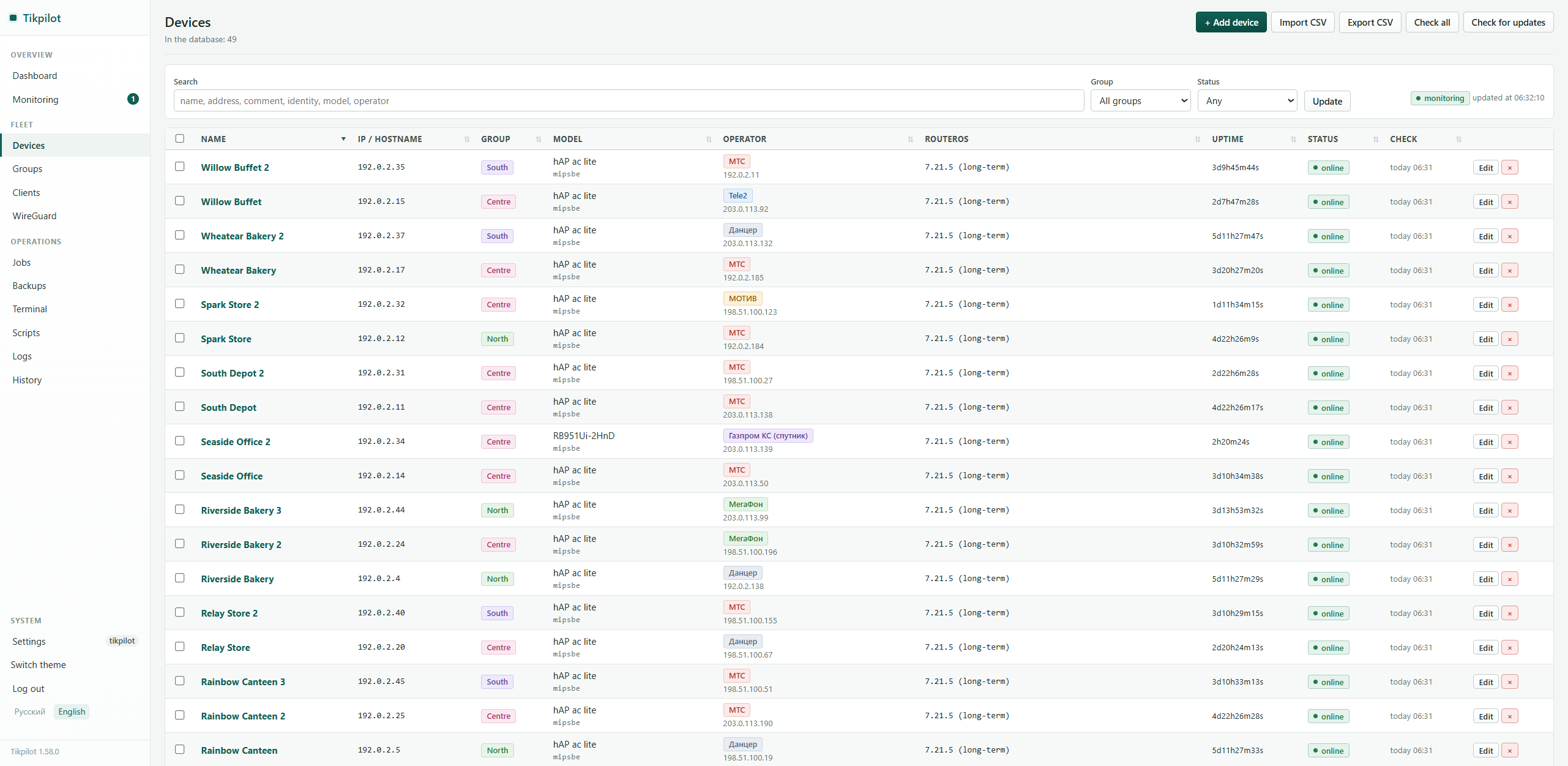This screenshot has height=766, width=1568.
Task: Toggle the NAME column sort arrow
Action: tap(343, 139)
